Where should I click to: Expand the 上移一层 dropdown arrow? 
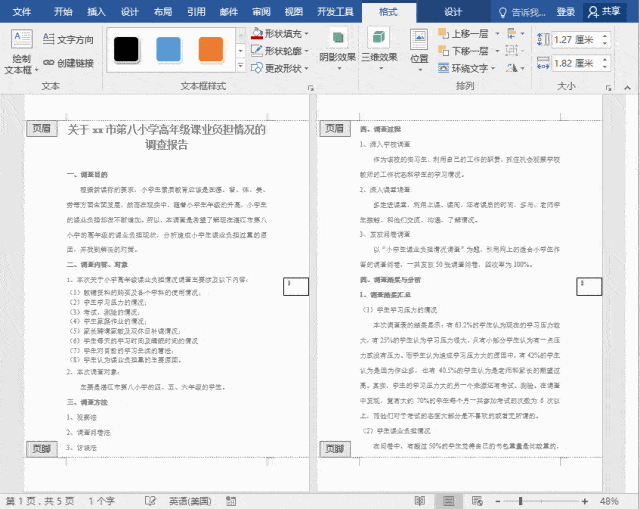tap(497, 33)
